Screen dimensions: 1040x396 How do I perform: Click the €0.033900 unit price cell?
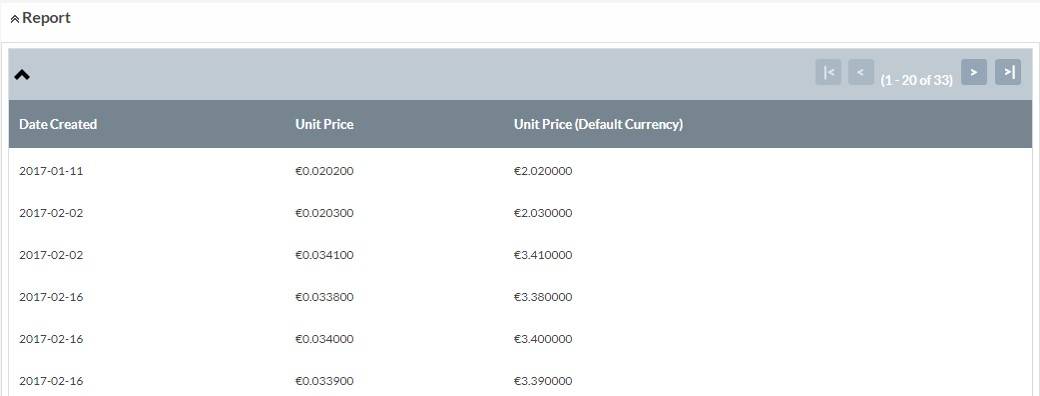tap(324, 381)
